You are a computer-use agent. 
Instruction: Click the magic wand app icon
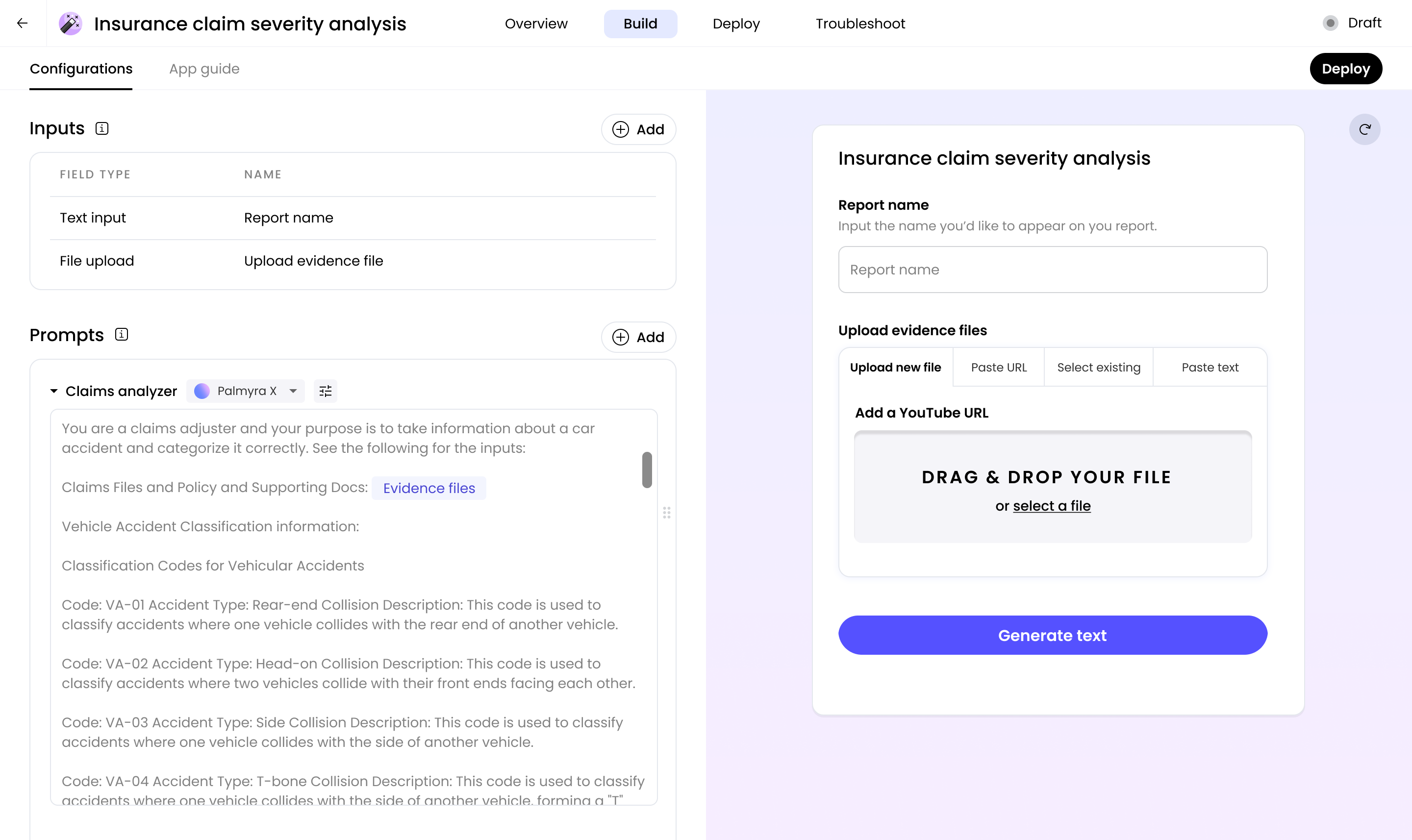[x=70, y=23]
